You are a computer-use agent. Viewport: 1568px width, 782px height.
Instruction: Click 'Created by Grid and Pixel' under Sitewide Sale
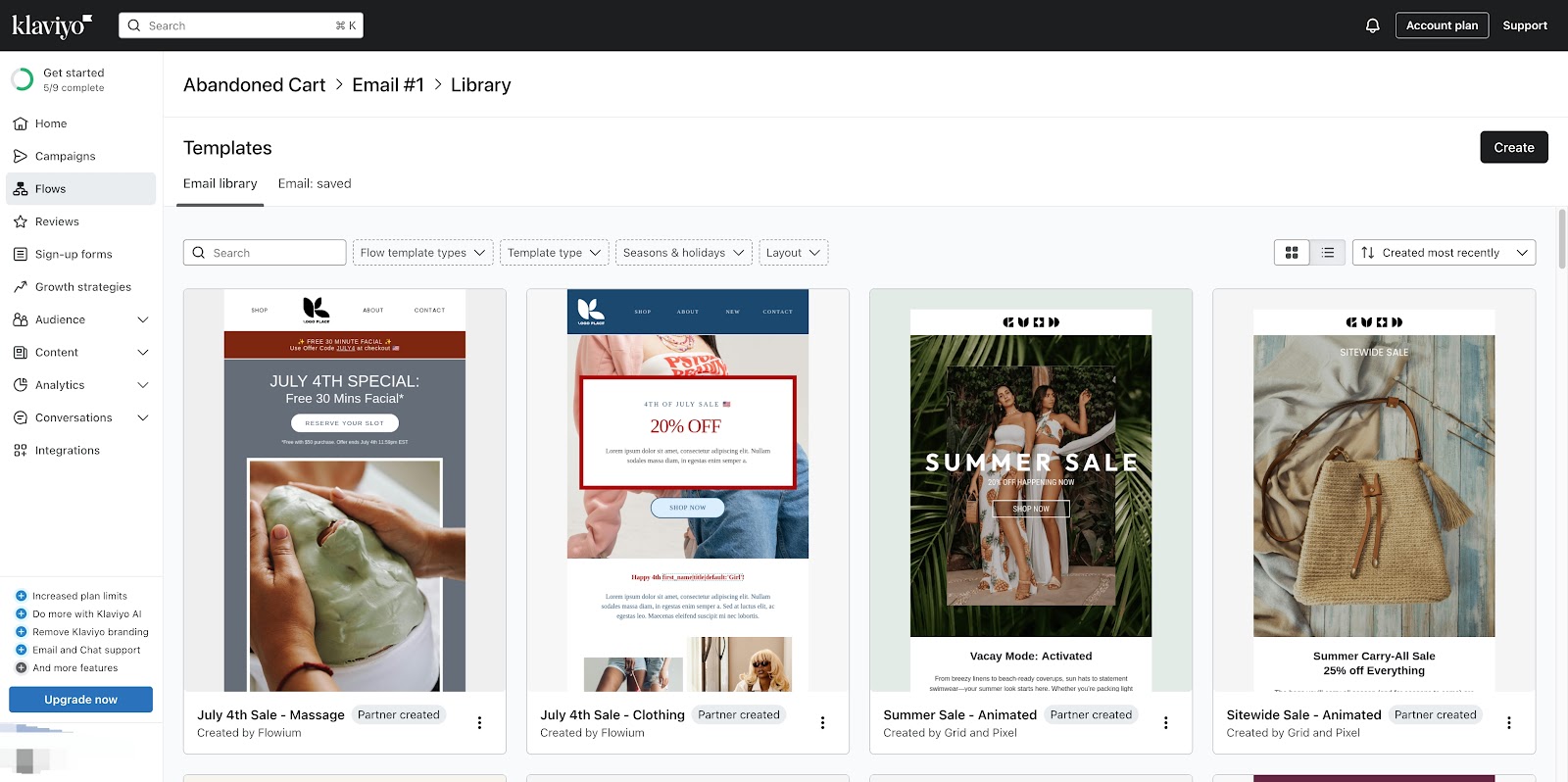[x=1293, y=733]
